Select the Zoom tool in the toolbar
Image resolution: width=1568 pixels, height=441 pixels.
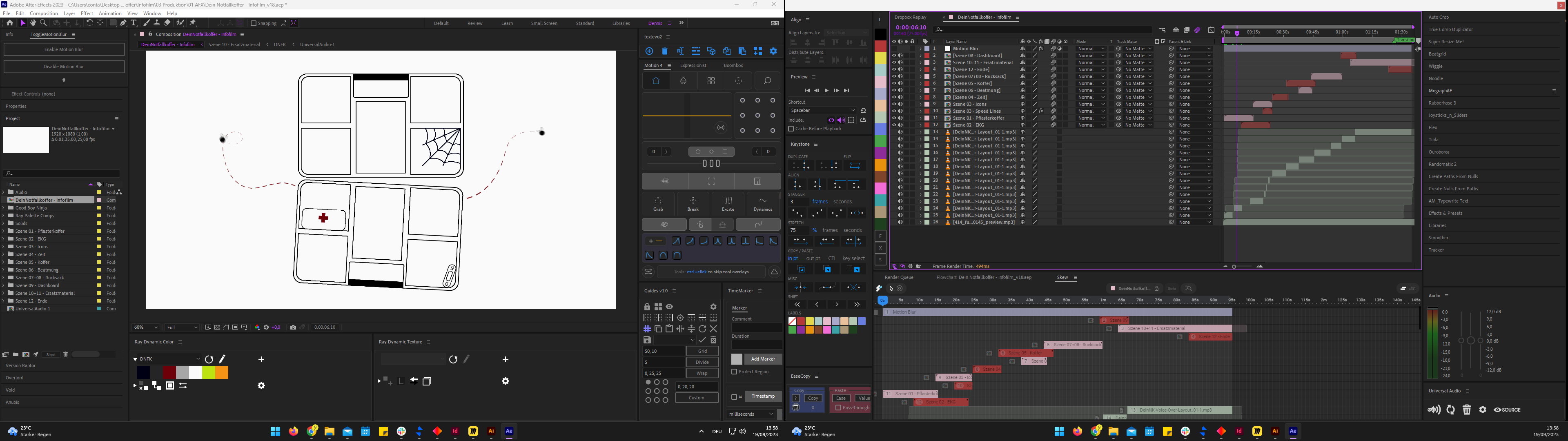click(43, 23)
